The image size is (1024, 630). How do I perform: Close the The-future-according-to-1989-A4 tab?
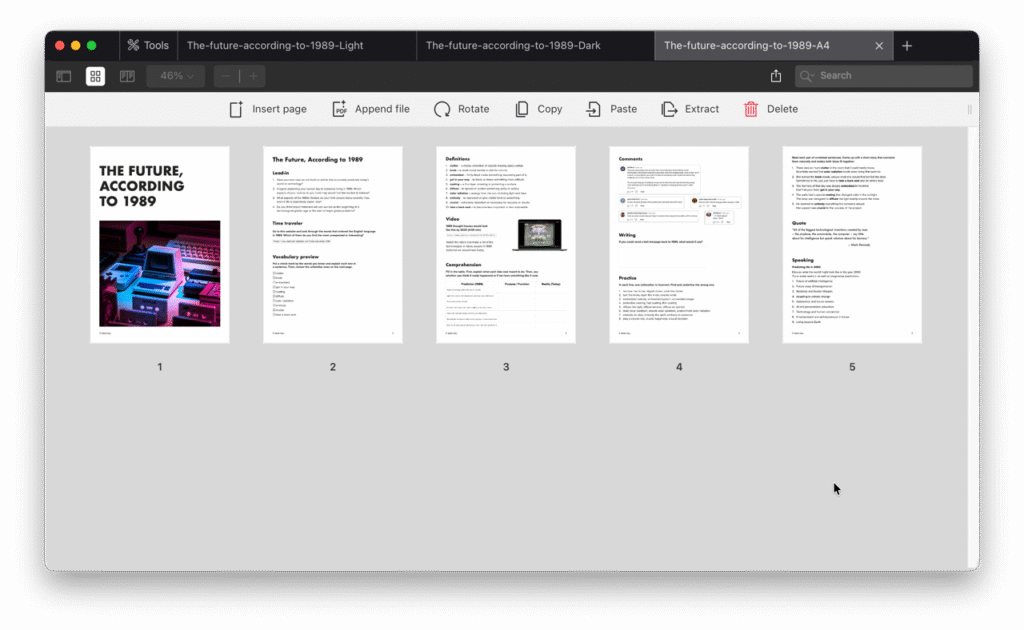[879, 45]
